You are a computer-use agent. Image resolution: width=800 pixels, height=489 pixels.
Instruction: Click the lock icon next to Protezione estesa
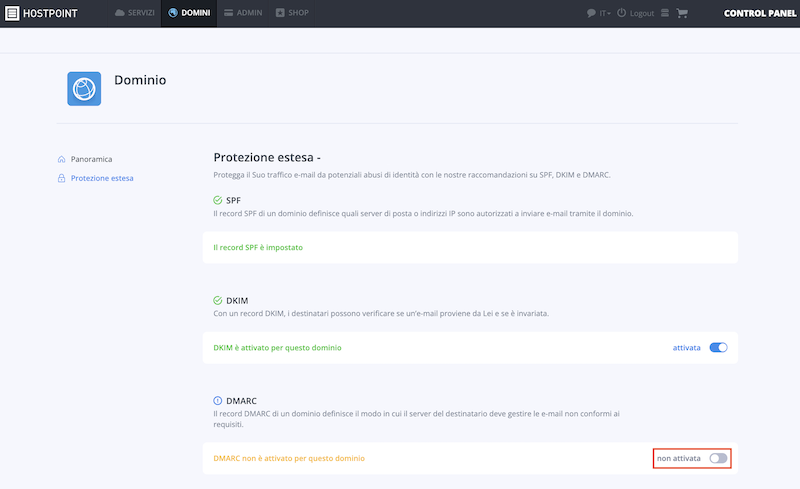click(61, 178)
